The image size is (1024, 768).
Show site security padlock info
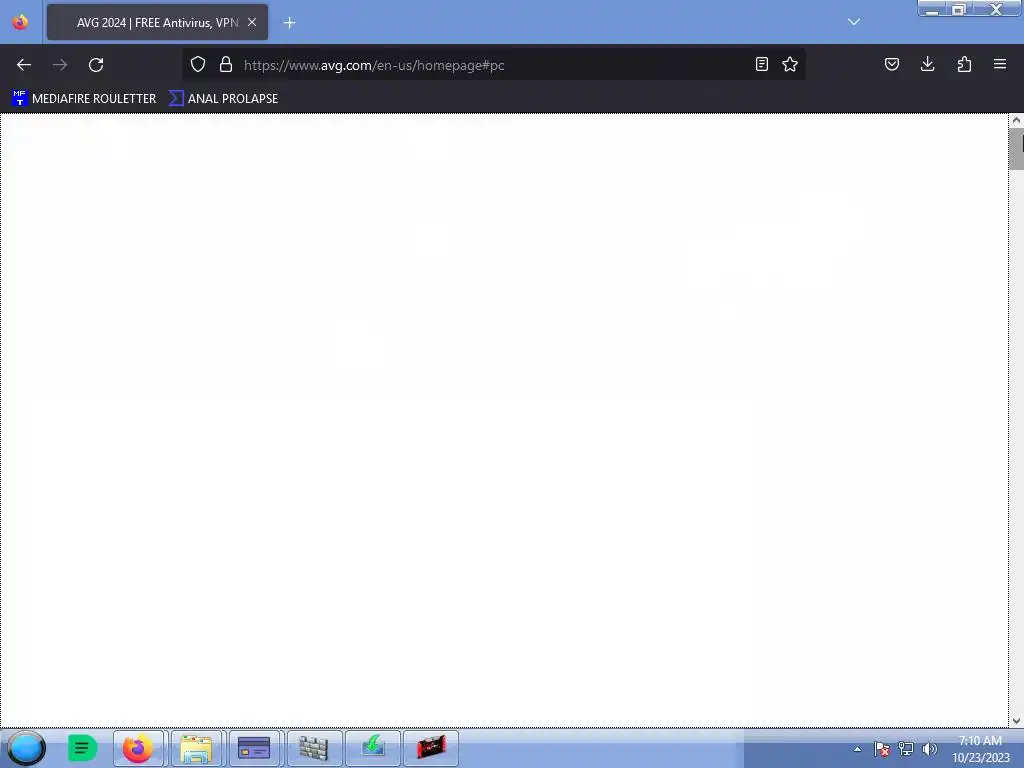(x=226, y=64)
